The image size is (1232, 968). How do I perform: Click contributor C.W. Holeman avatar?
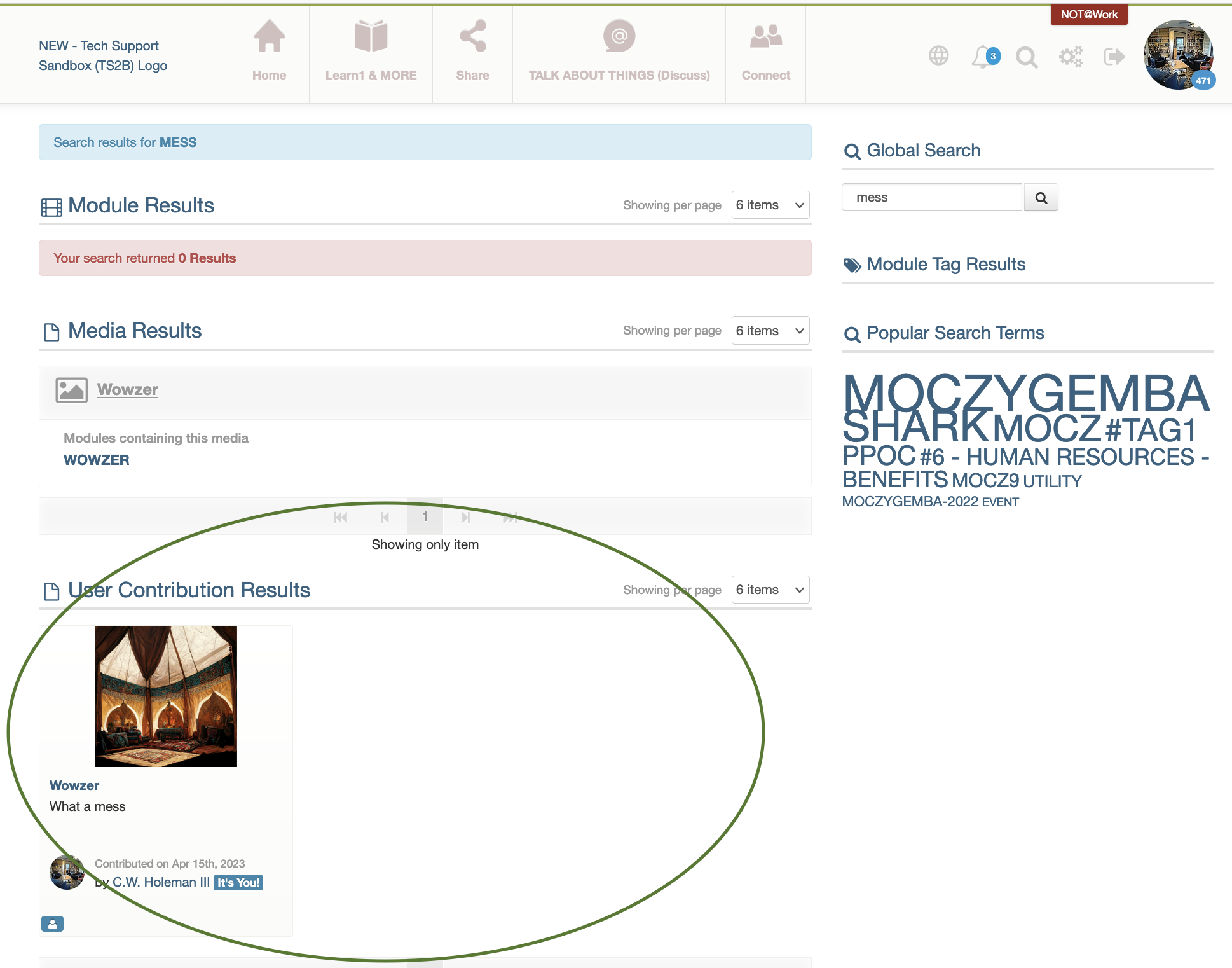coord(67,872)
